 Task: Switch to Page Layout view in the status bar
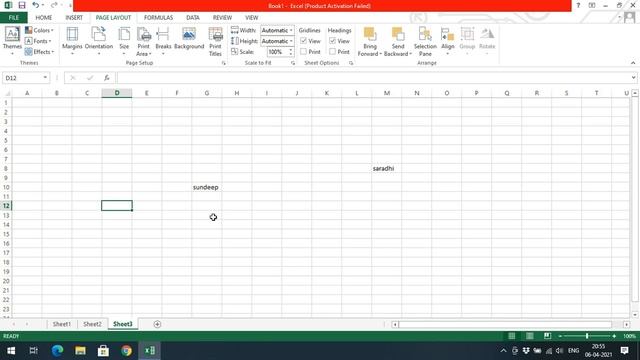point(529,336)
